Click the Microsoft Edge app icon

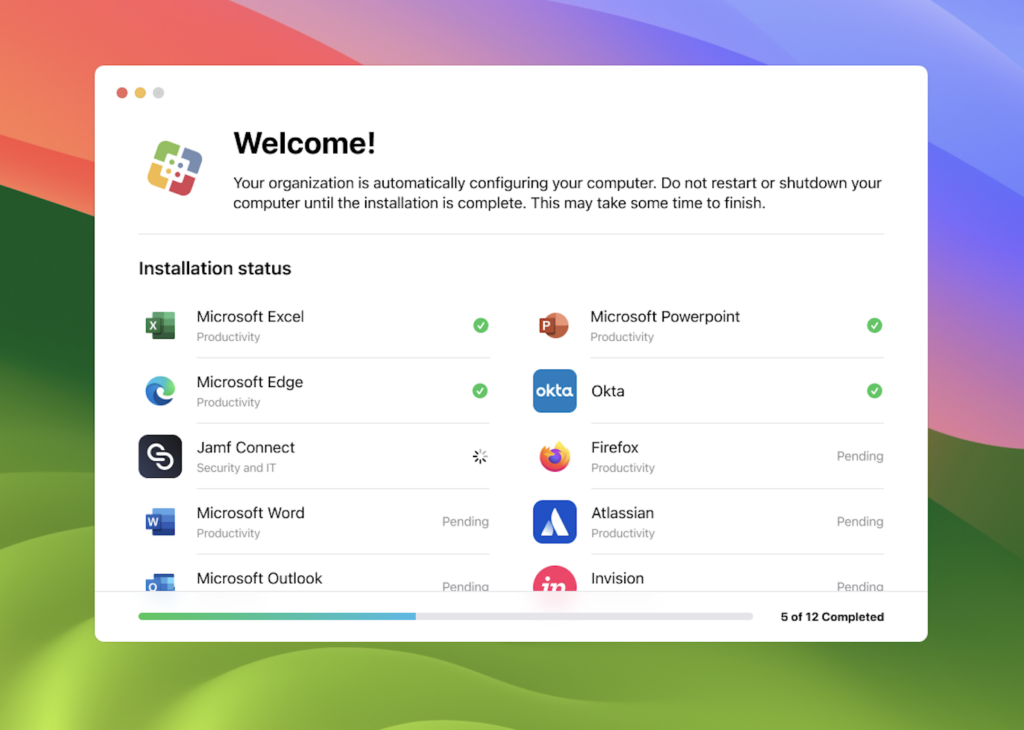click(x=160, y=390)
